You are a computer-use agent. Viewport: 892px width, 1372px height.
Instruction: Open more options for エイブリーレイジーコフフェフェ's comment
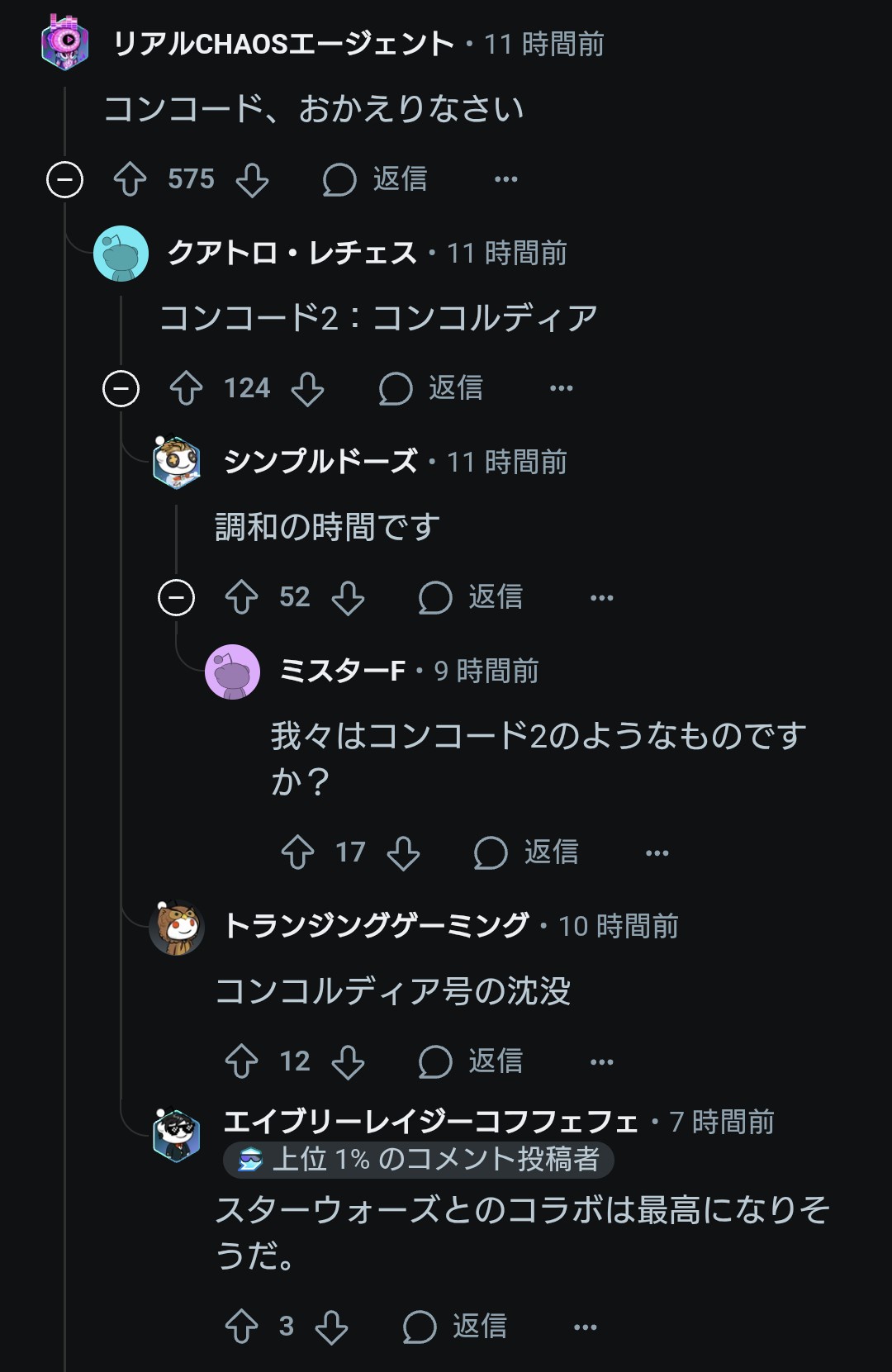[585, 1327]
